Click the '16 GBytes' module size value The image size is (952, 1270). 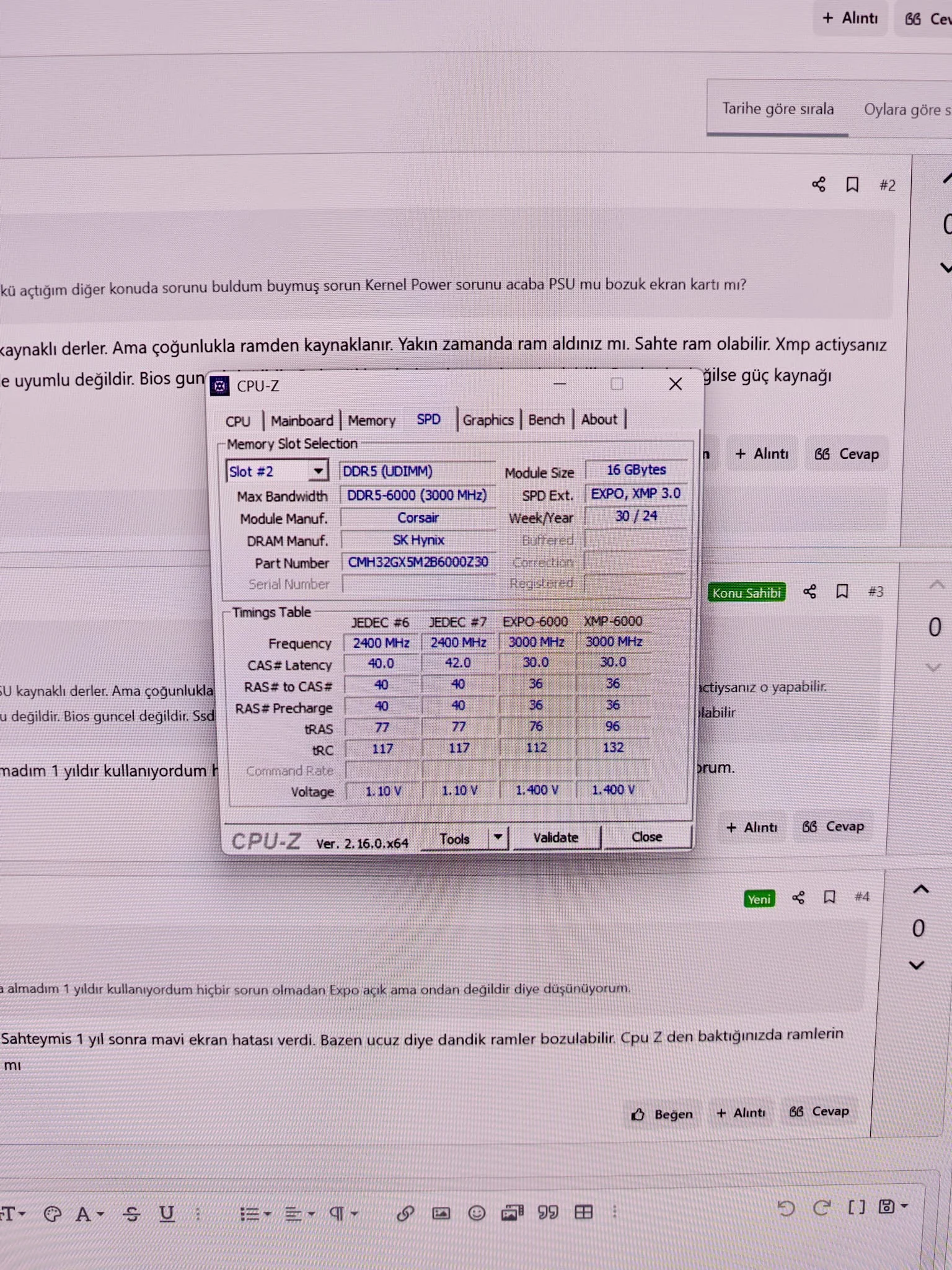(637, 469)
